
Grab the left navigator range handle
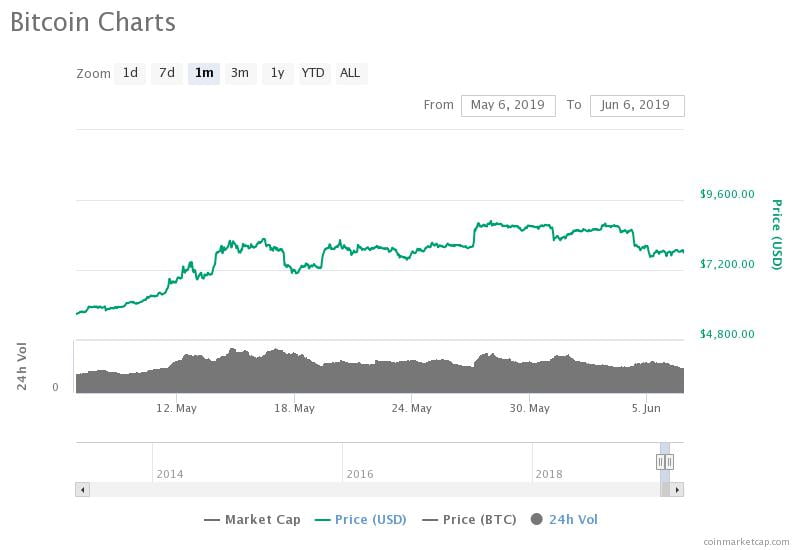(x=660, y=461)
